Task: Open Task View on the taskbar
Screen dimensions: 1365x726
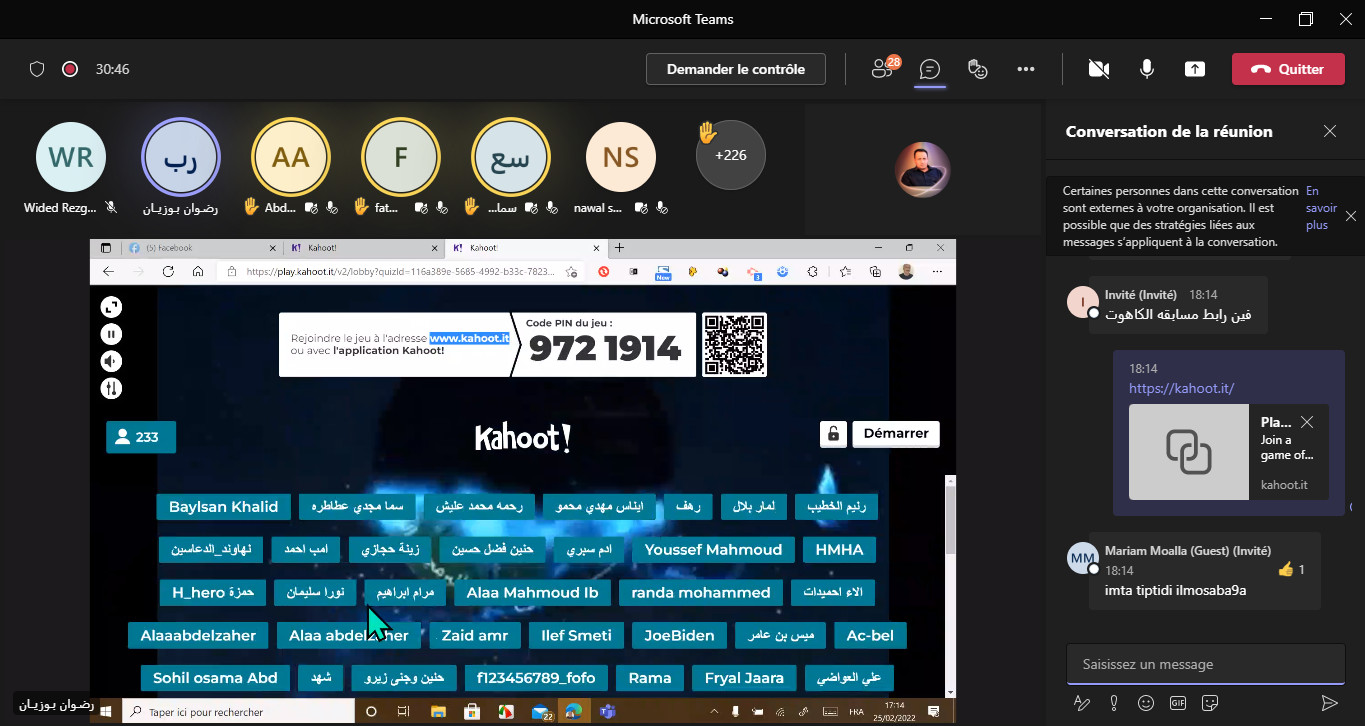Action: coord(403,712)
